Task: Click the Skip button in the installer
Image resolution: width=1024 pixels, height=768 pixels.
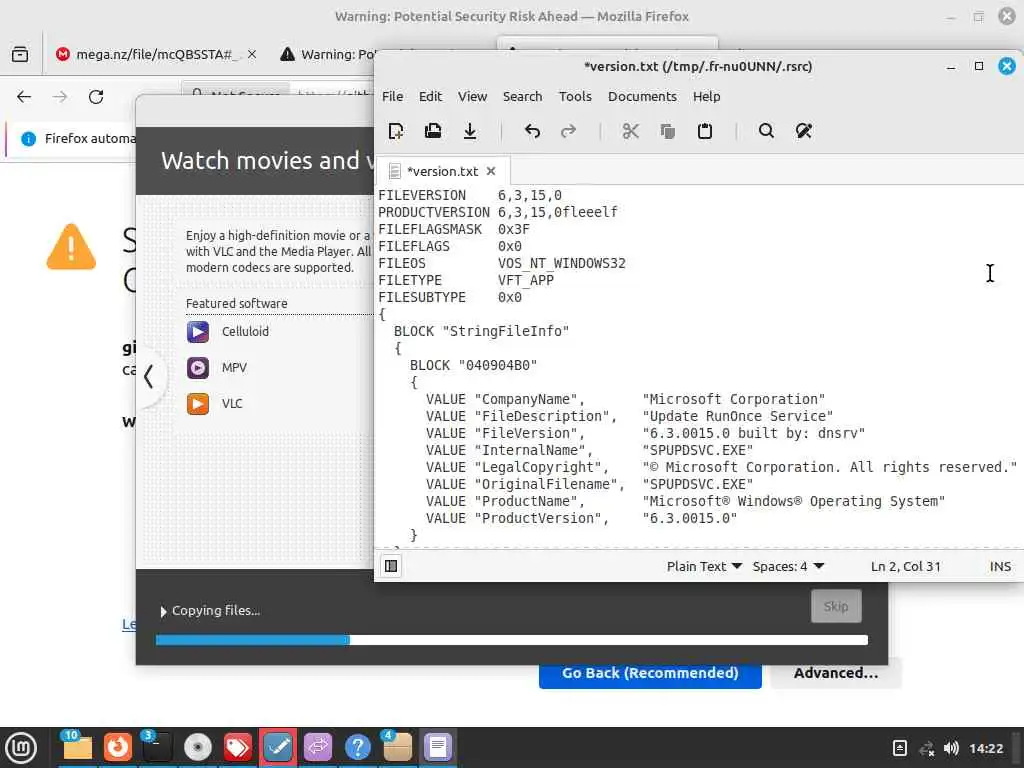Action: [x=836, y=606]
